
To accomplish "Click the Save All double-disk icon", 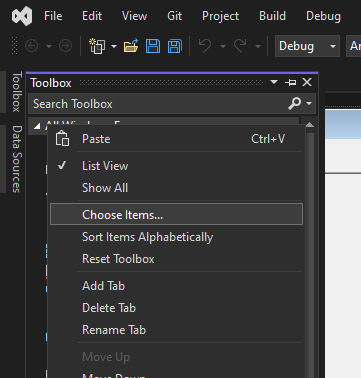I will [175, 46].
